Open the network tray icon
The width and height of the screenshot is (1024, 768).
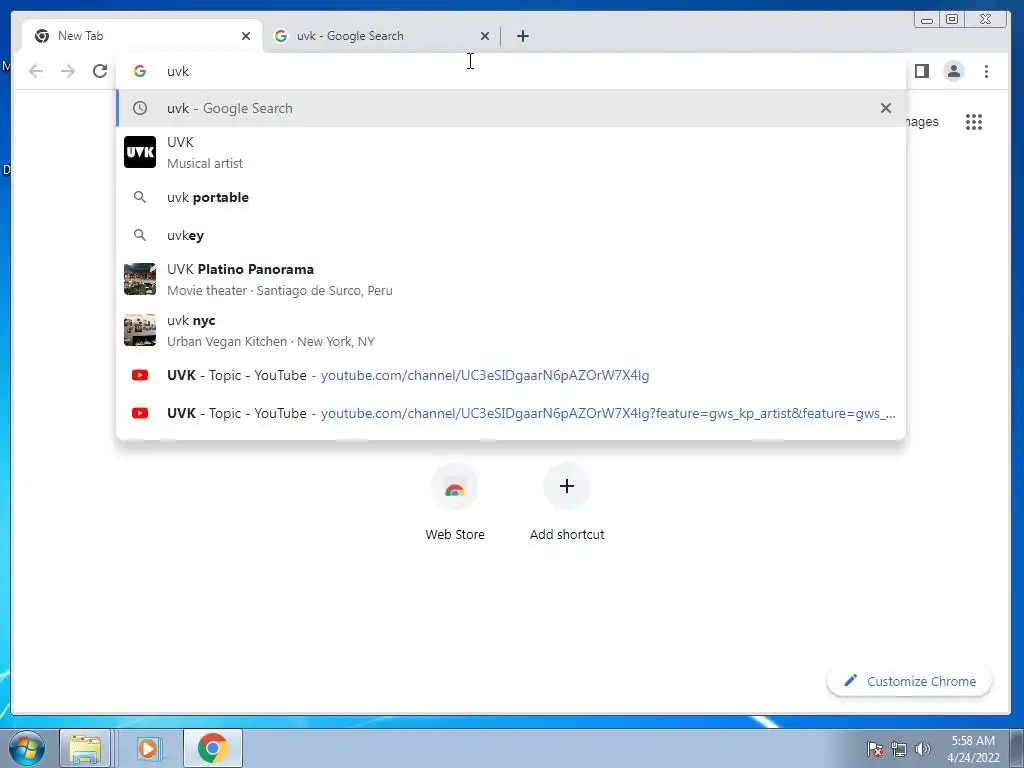[899, 749]
